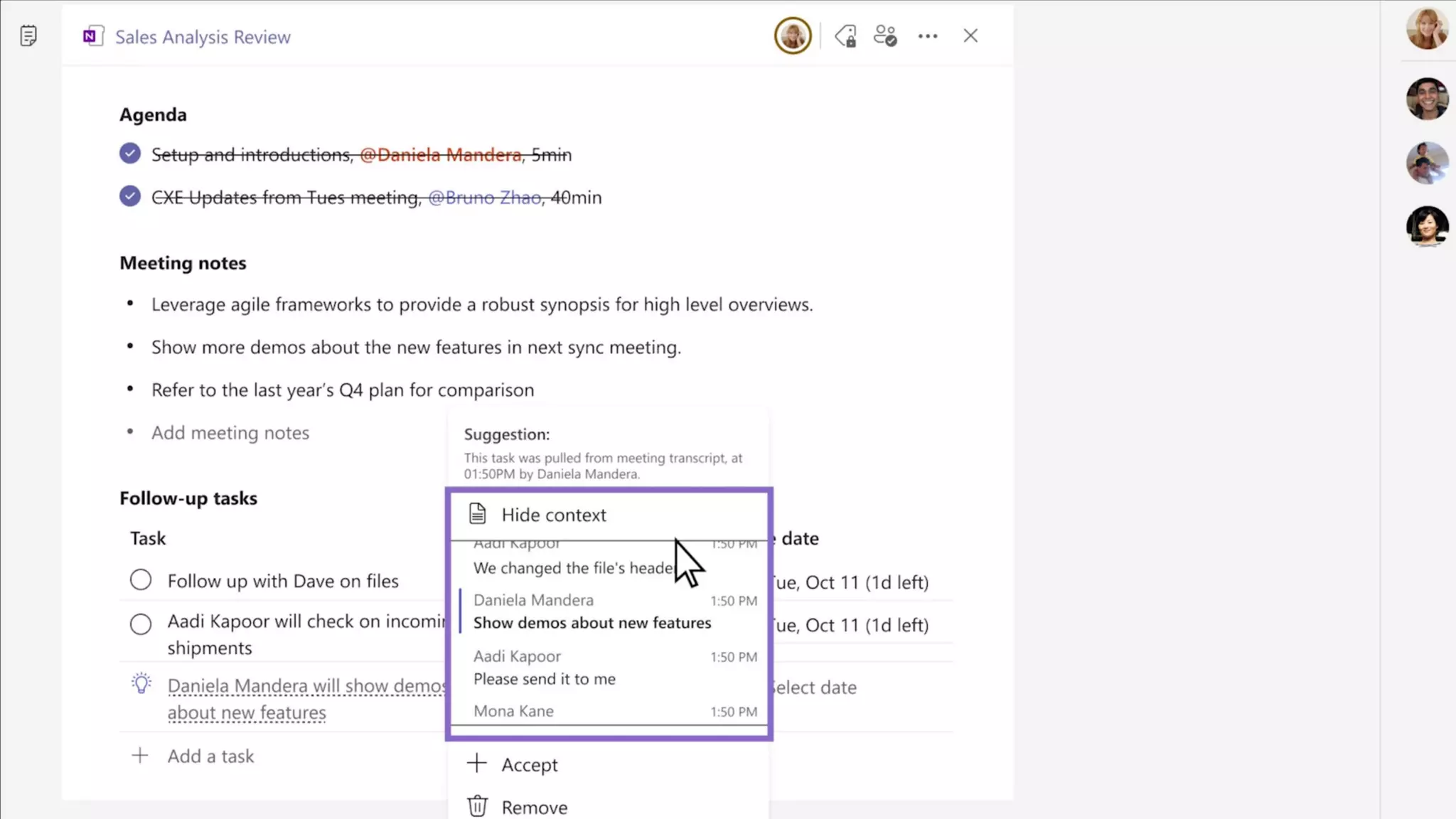
Task: Open the Tue, Oct 11 due date for Dave task
Action: pos(850,582)
